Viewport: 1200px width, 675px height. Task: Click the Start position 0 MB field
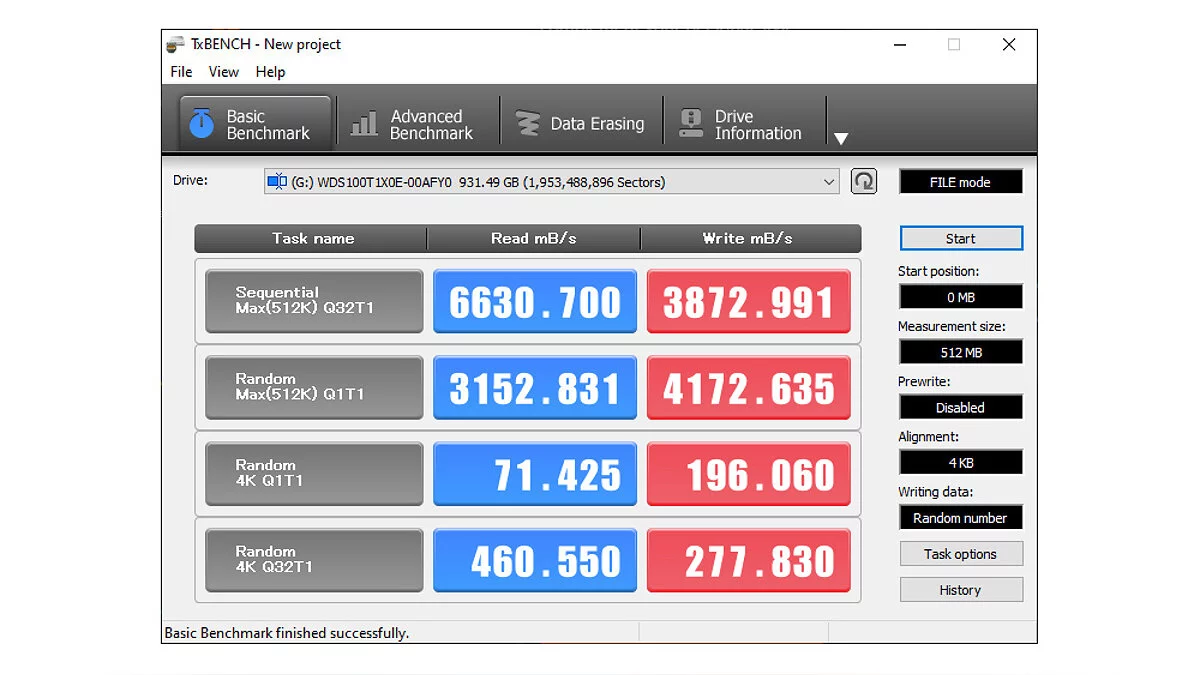coord(960,297)
